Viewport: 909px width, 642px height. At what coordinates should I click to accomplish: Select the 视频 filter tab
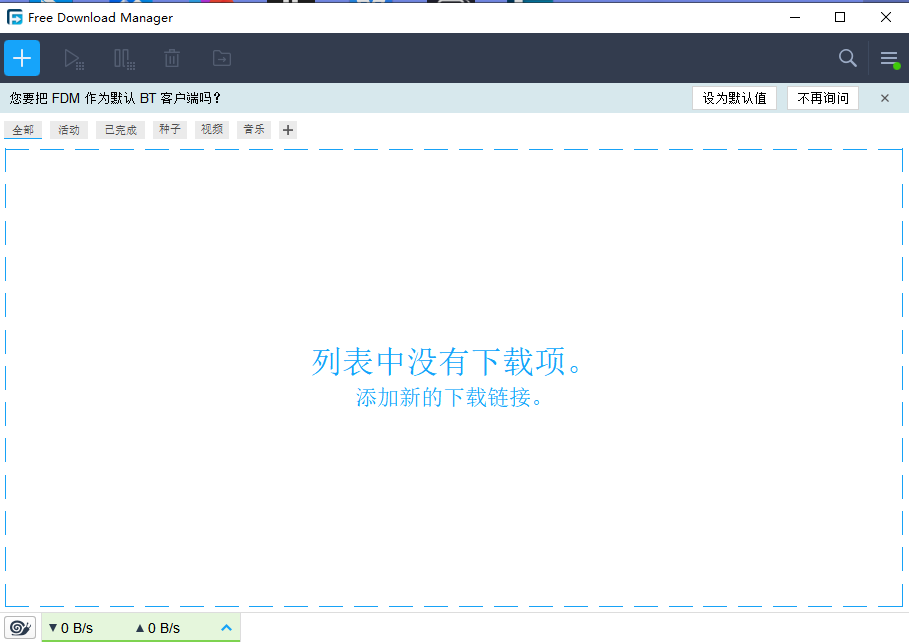[x=211, y=129]
